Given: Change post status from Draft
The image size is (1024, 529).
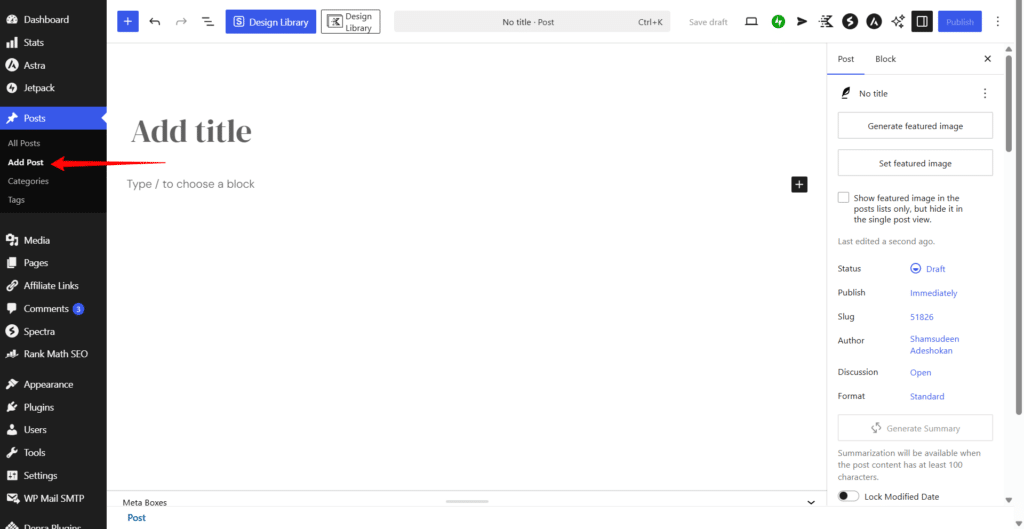Looking at the screenshot, I should [x=927, y=269].
